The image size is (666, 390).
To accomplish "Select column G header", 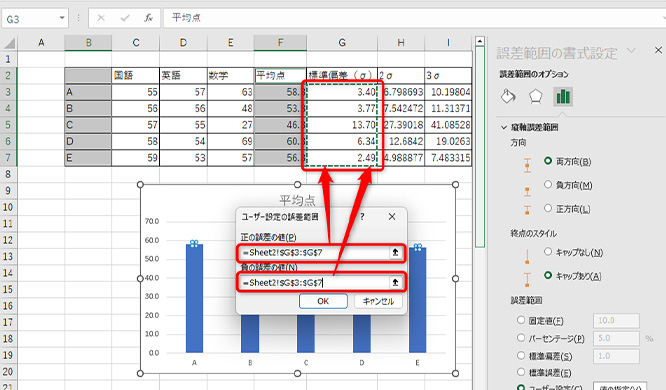I will [x=342, y=42].
